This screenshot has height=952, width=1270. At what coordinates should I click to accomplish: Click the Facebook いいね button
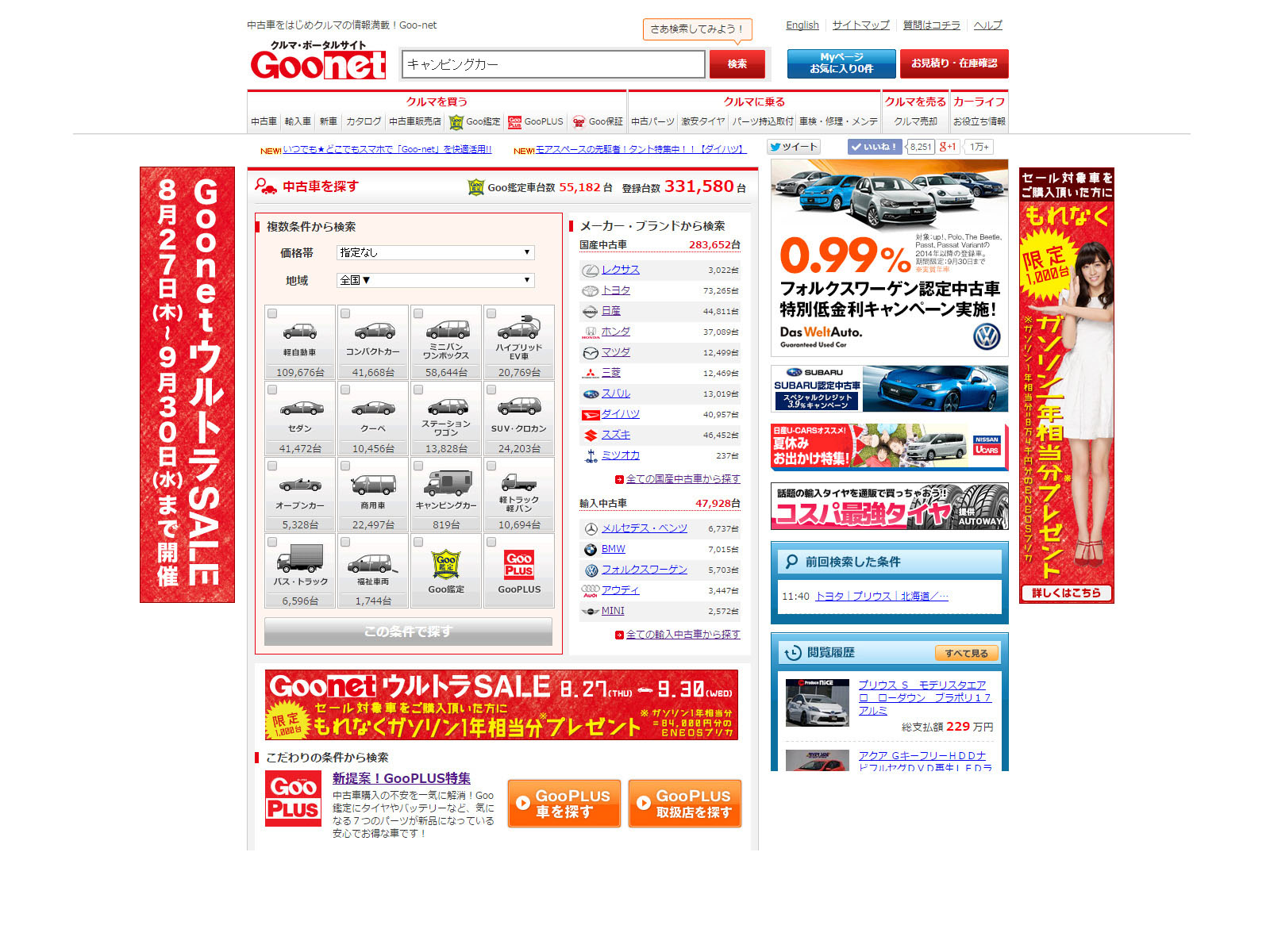[x=874, y=147]
